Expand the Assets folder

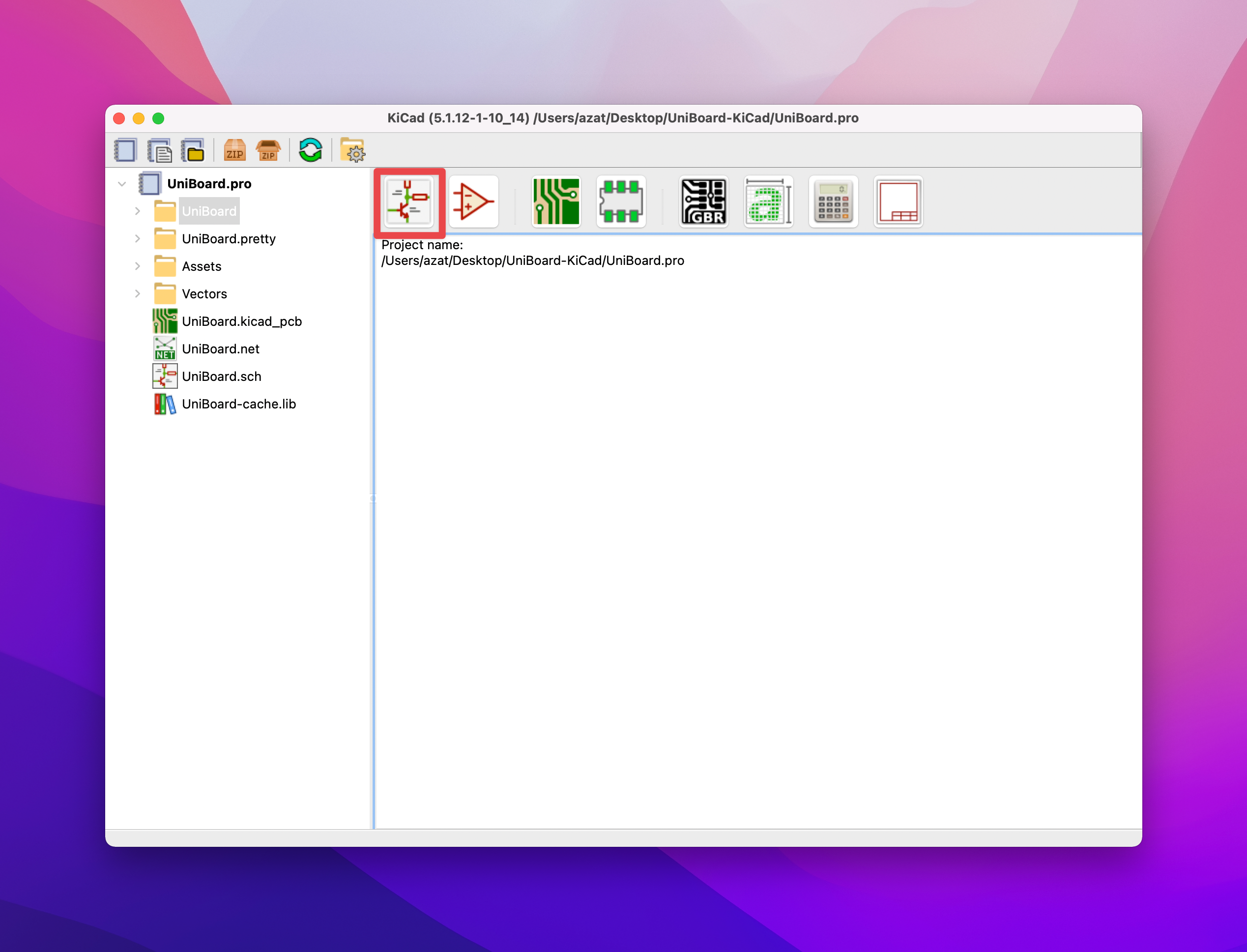(x=138, y=266)
